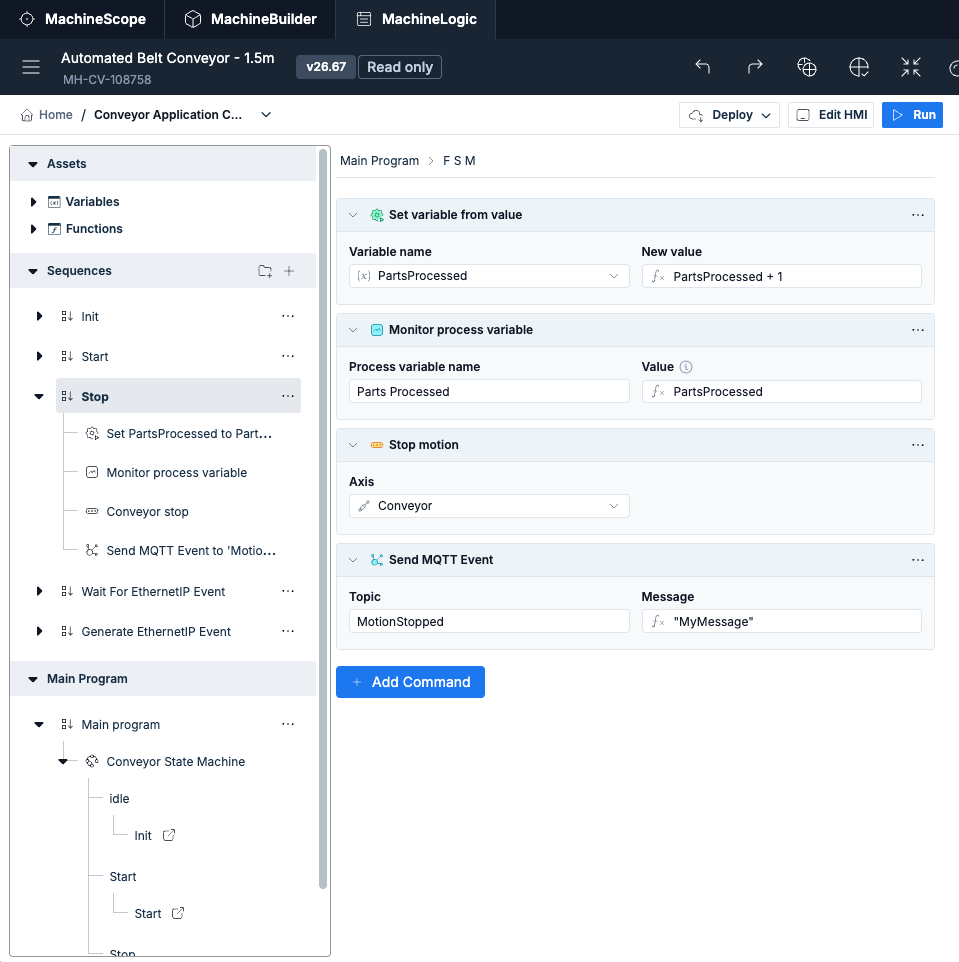Screen dimensions: 959x962
Task: Expand Wait For EthernetIP Event sequence
Action: tap(39, 591)
